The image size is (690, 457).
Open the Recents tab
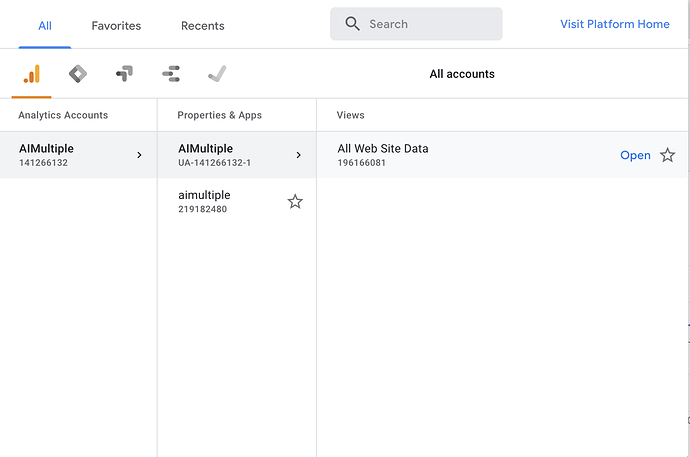coord(202,26)
